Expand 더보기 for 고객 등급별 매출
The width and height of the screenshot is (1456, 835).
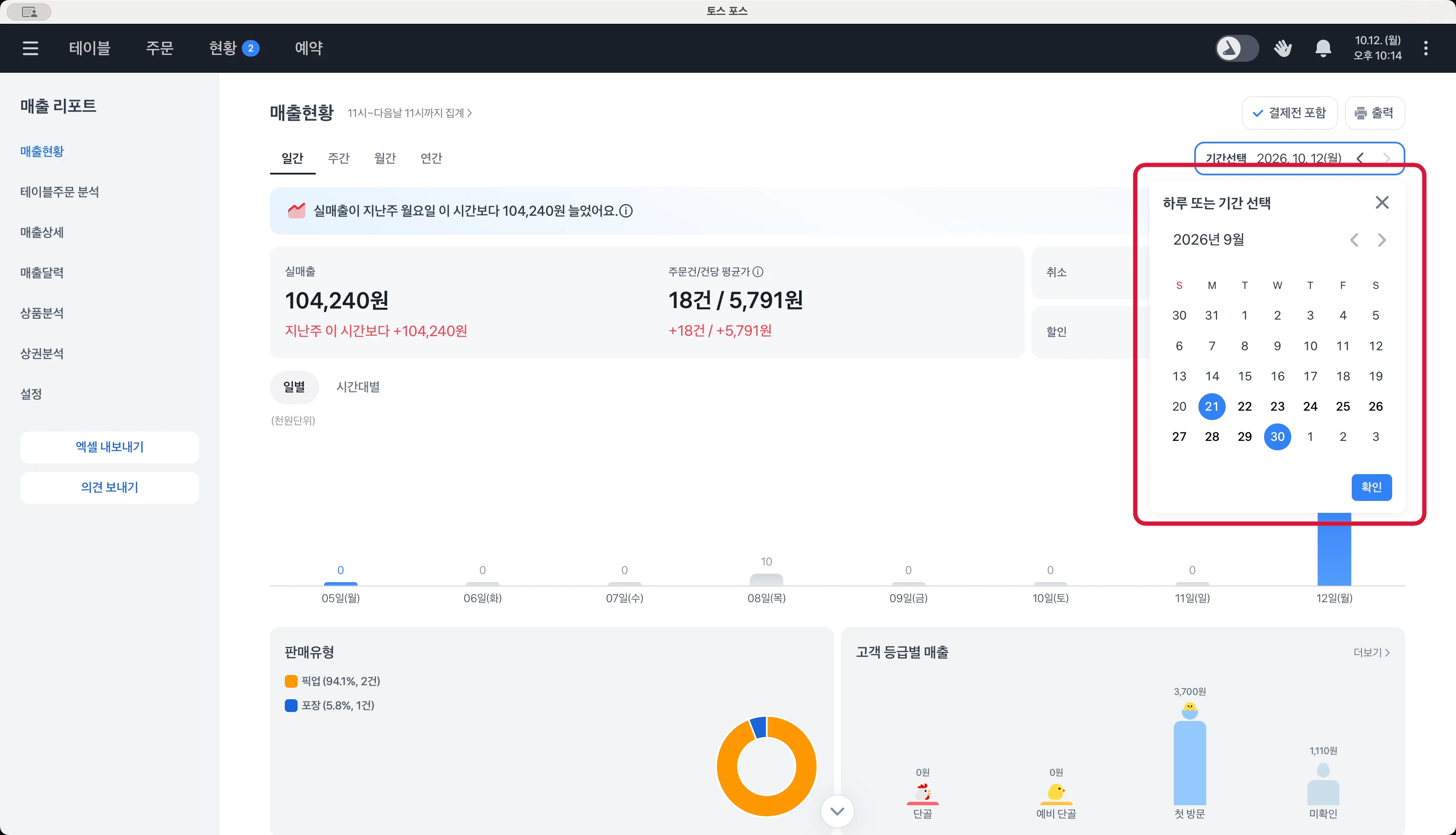click(x=1372, y=652)
